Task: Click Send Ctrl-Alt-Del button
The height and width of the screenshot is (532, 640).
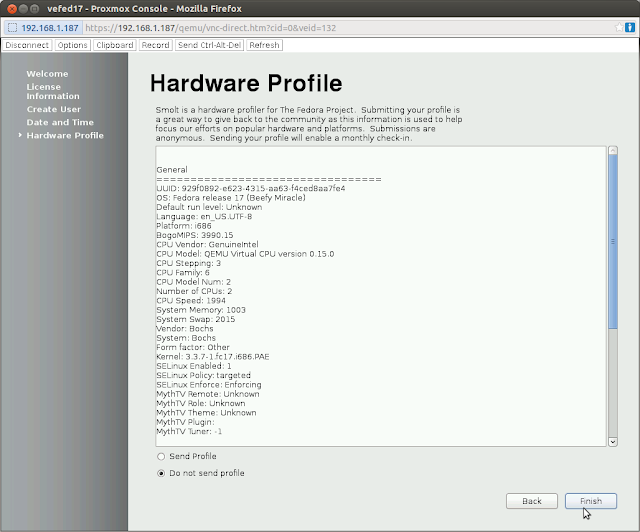Action: 209,45
